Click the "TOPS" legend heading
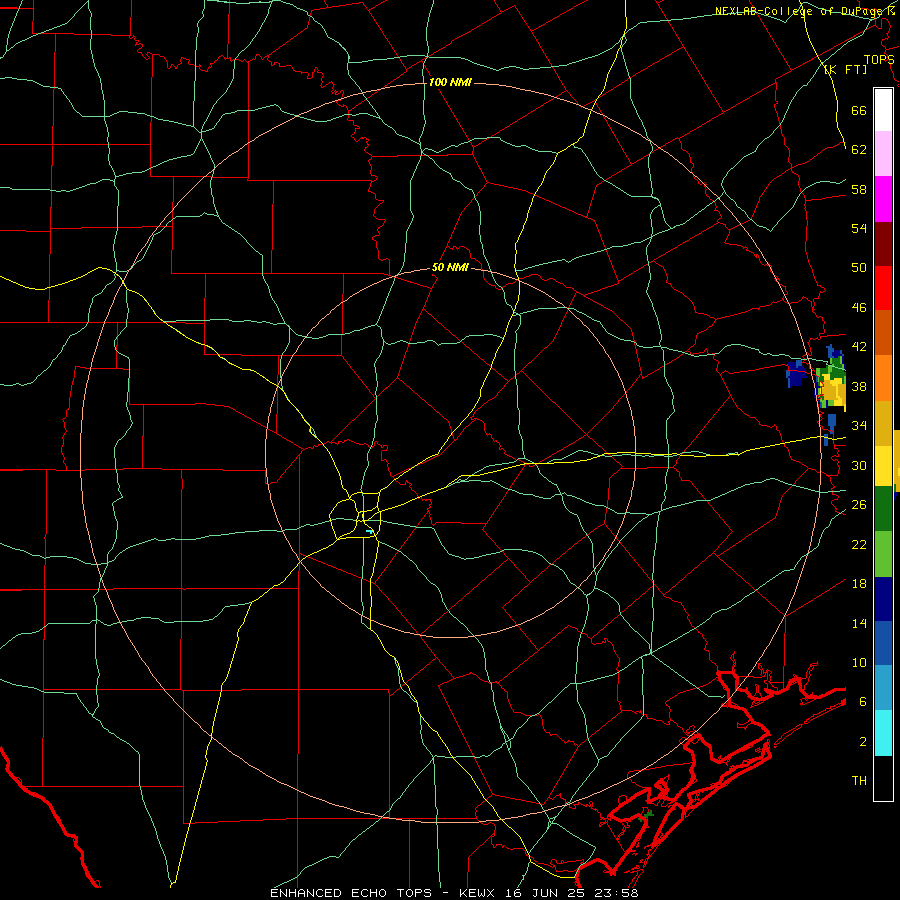This screenshot has width=900, height=900. [x=879, y=60]
